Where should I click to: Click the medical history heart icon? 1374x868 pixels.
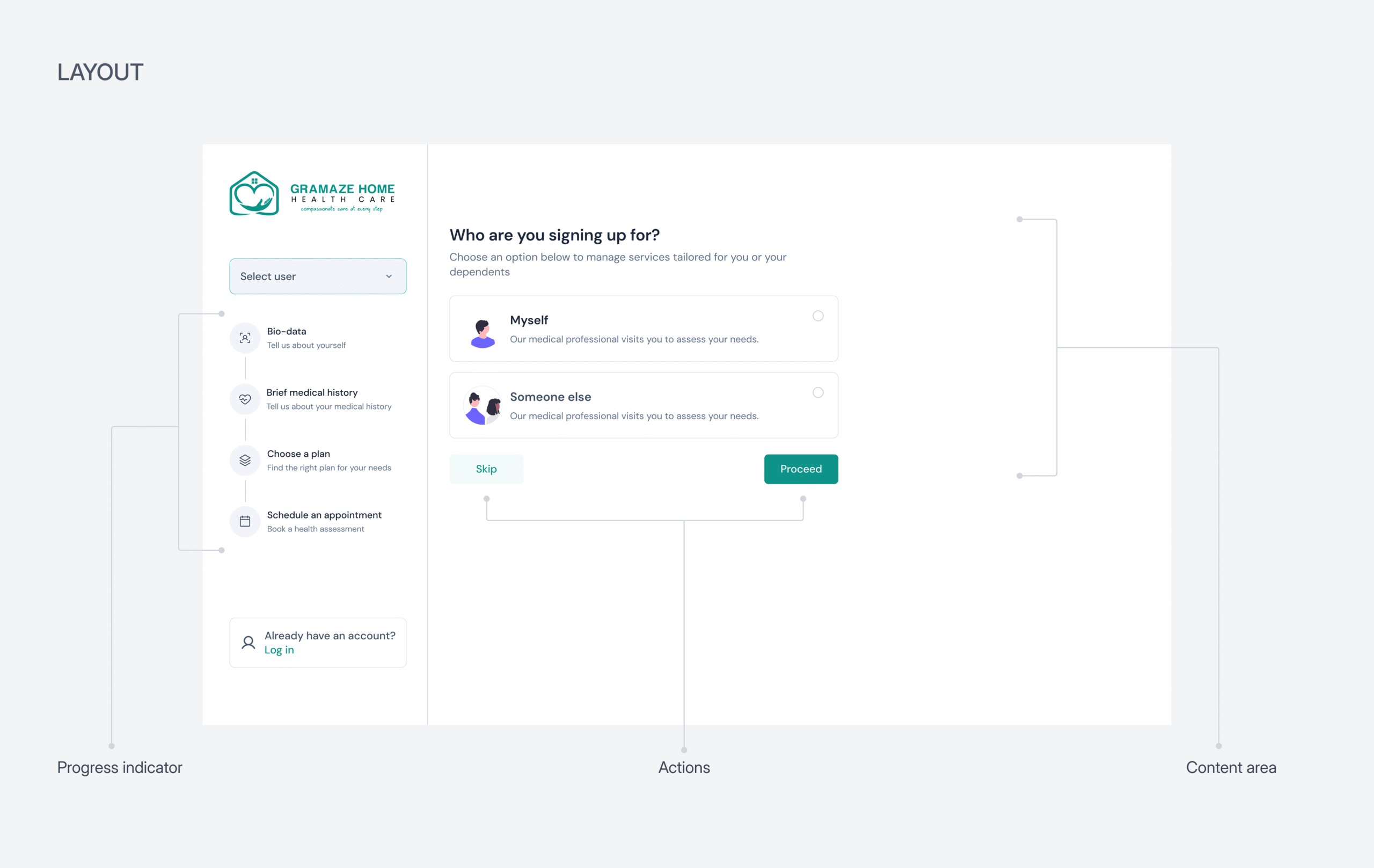[x=245, y=399]
